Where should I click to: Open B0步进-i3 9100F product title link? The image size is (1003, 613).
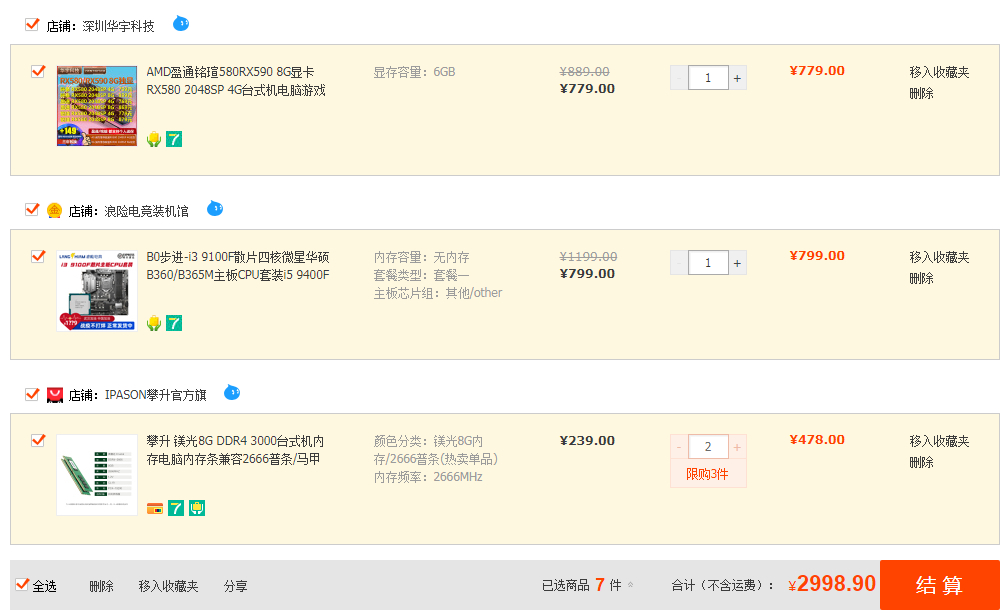[x=238, y=266]
